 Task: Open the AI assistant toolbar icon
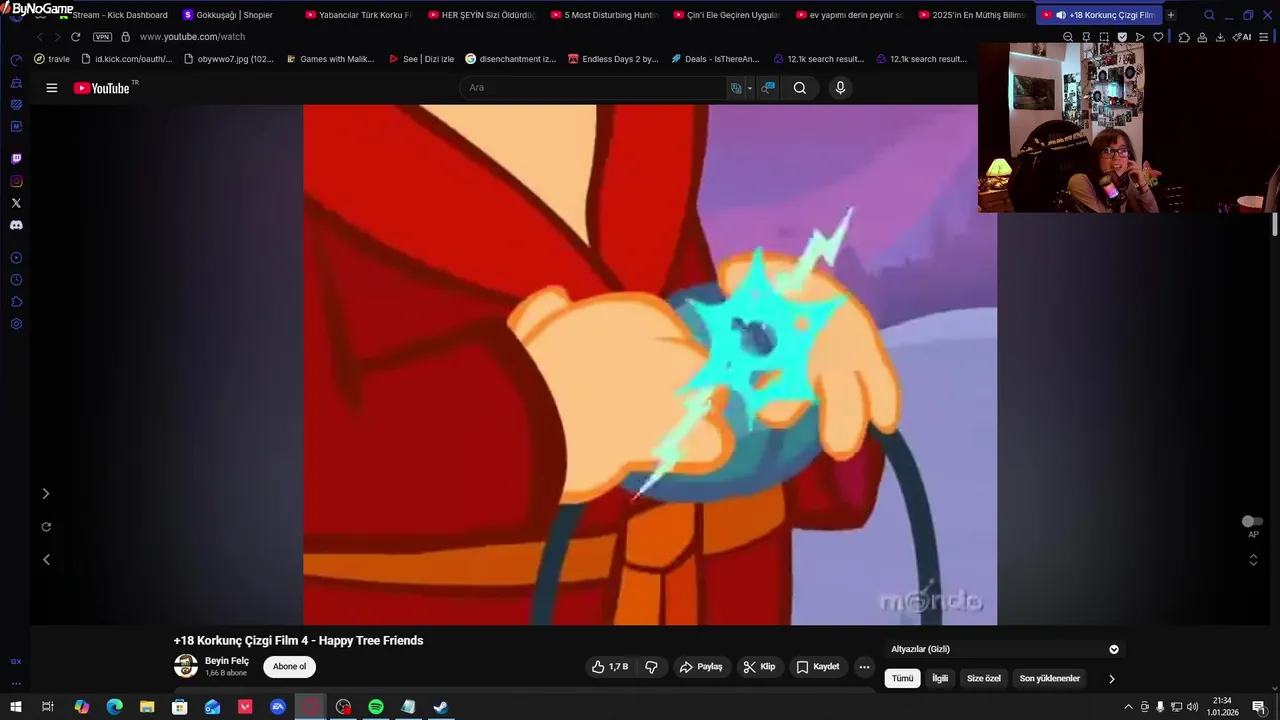coord(1242,37)
